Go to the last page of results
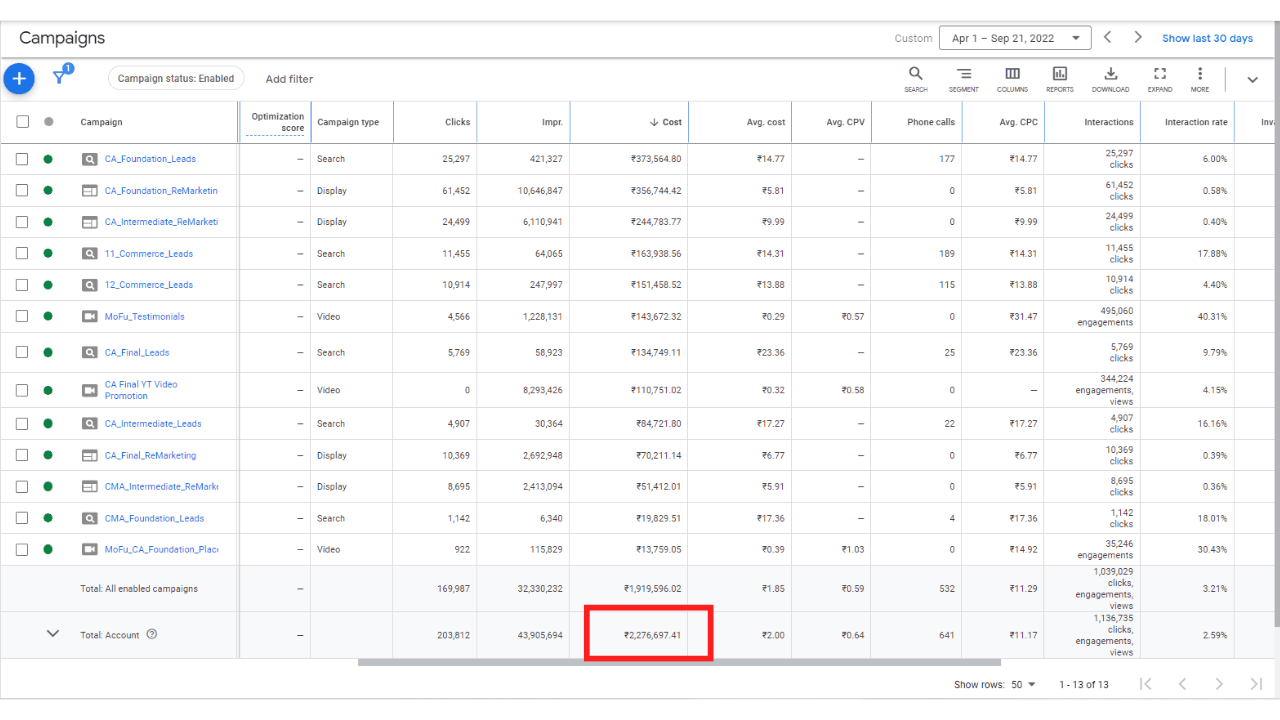The width and height of the screenshot is (1280, 720). coord(1256,684)
